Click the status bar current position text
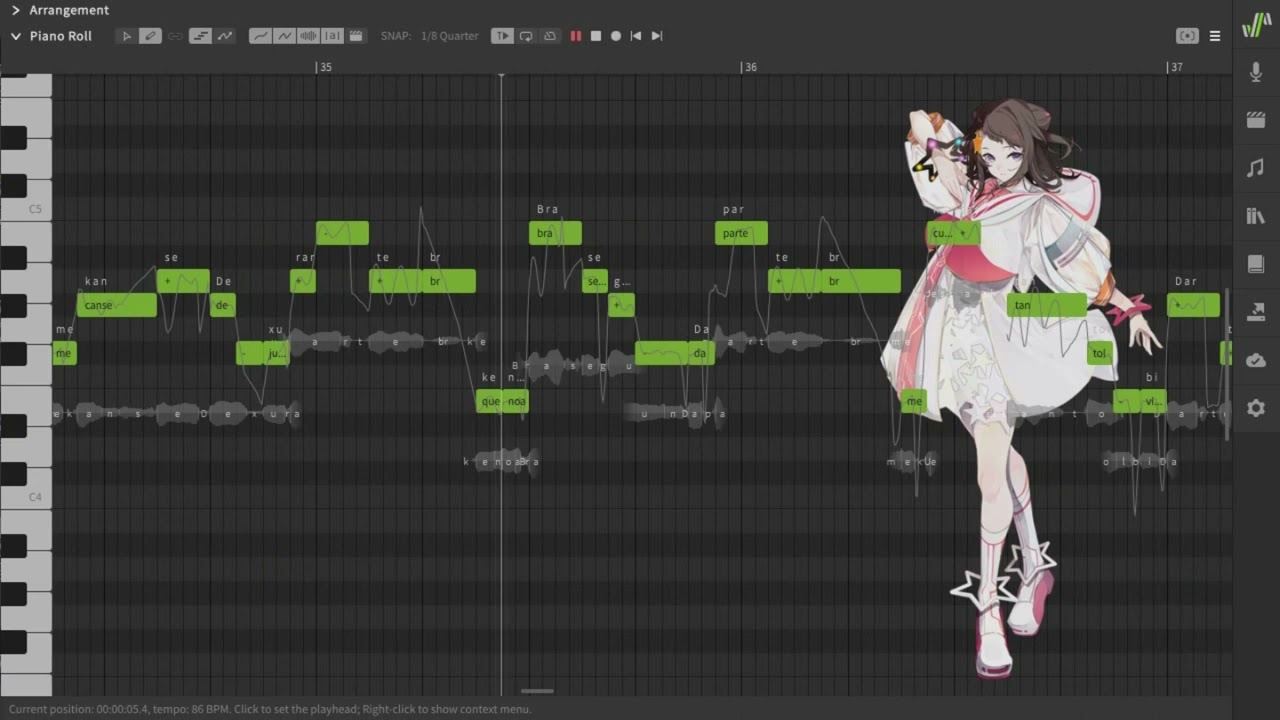Viewport: 1280px width, 720px height. [270, 709]
